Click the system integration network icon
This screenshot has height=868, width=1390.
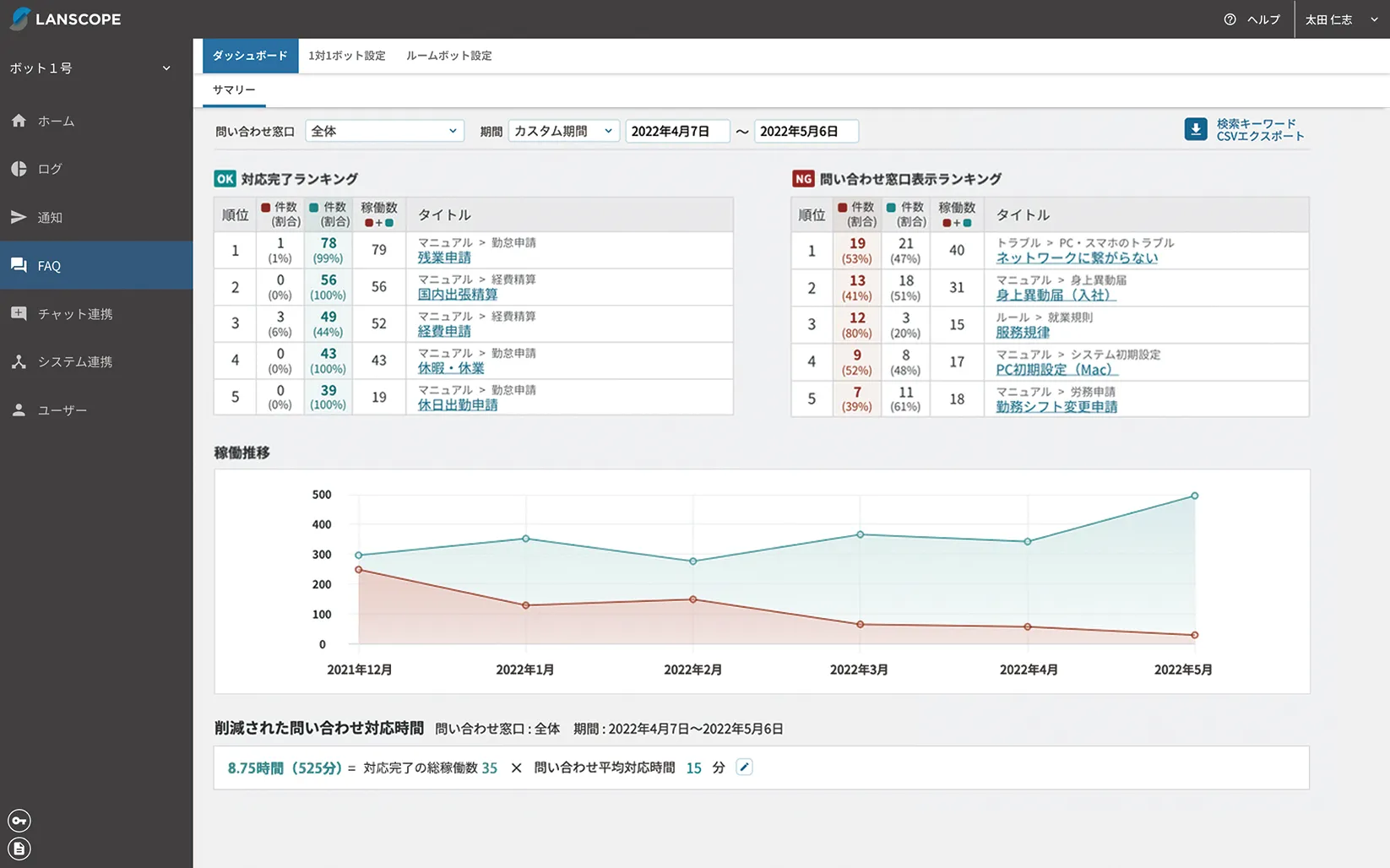click(19, 361)
